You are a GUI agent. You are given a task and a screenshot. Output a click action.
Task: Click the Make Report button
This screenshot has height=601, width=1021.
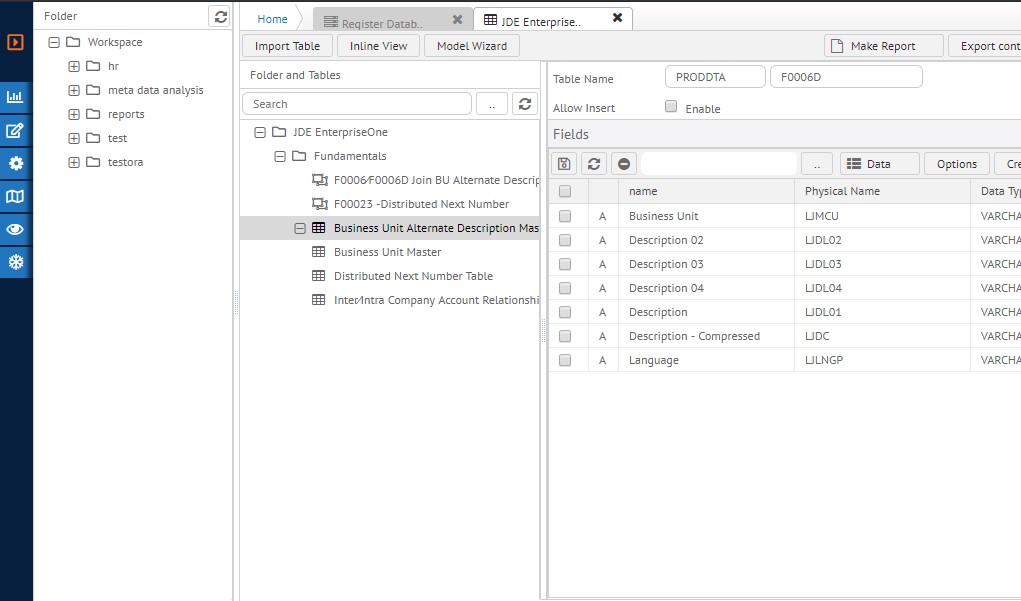(883, 46)
